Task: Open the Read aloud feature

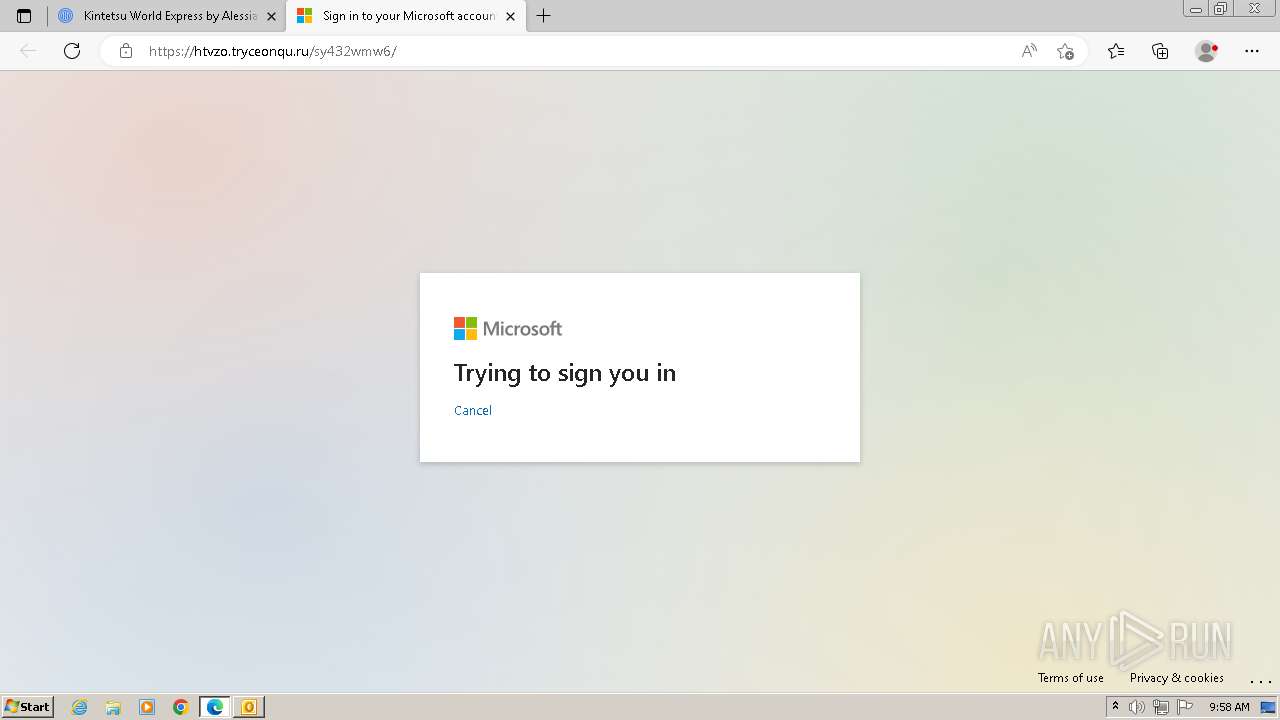Action: [x=1029, y=51]
